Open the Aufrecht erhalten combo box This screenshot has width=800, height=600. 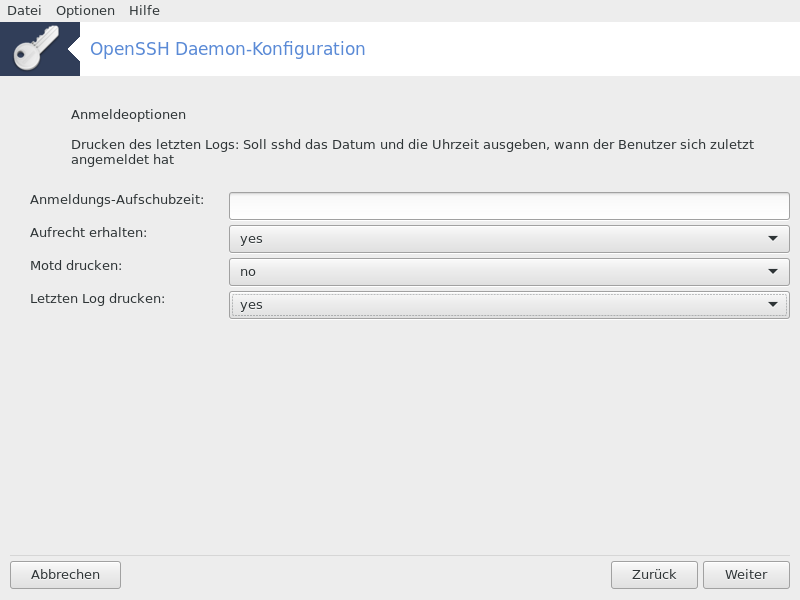point(509,239)
